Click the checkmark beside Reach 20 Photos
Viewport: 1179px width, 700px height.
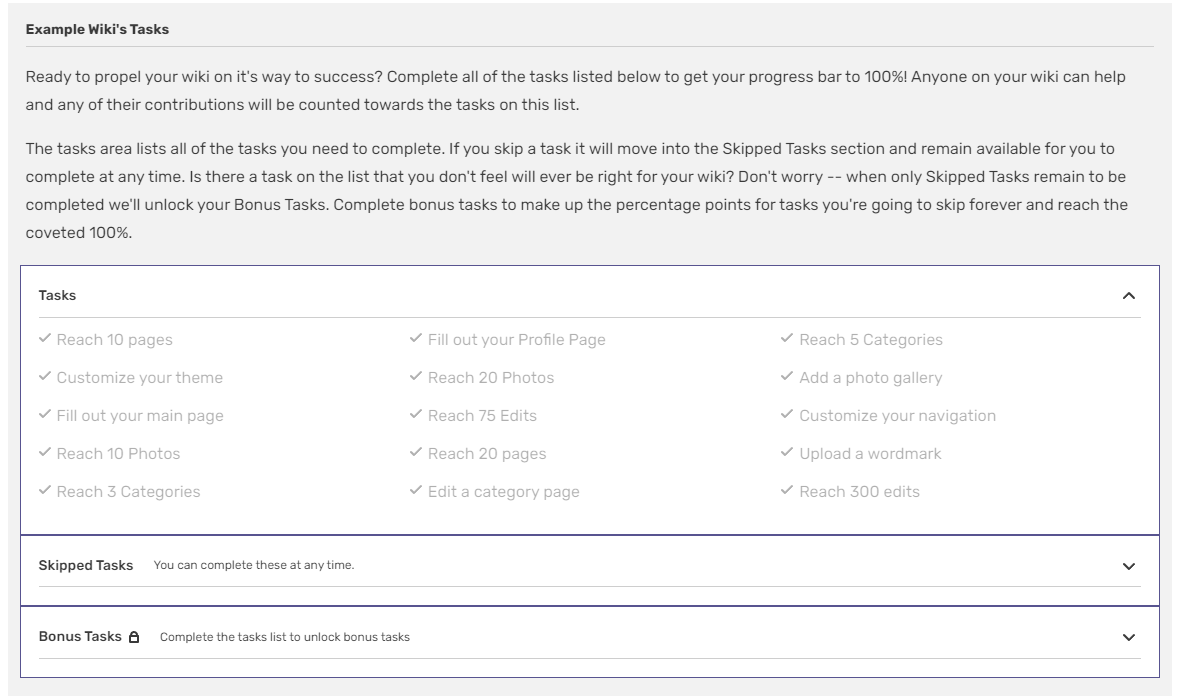tap(416, 377)
